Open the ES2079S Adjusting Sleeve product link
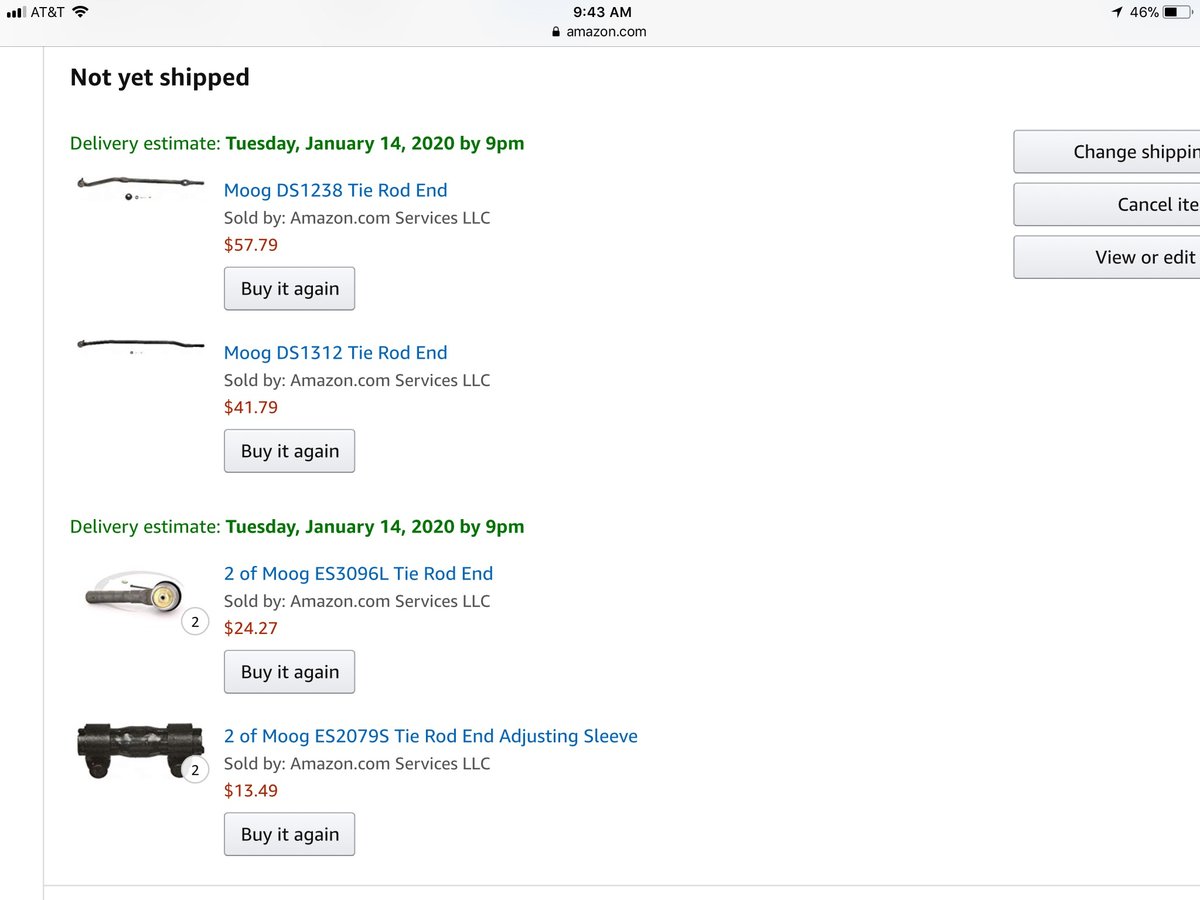 [430, 736]
